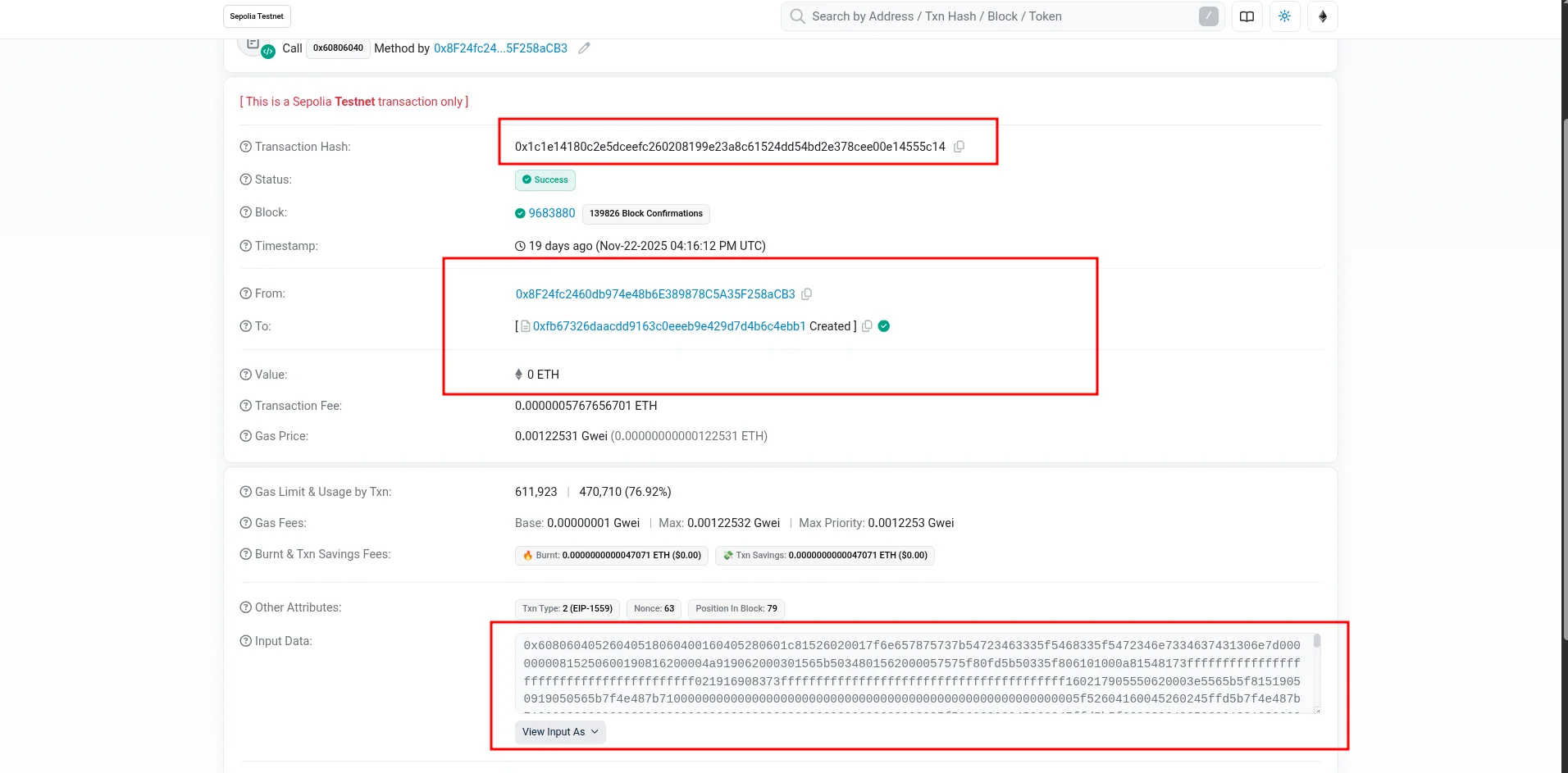This screenshot has width=1568, height=773.
Task: Copy the created contract address
Action: coord(867,325)
